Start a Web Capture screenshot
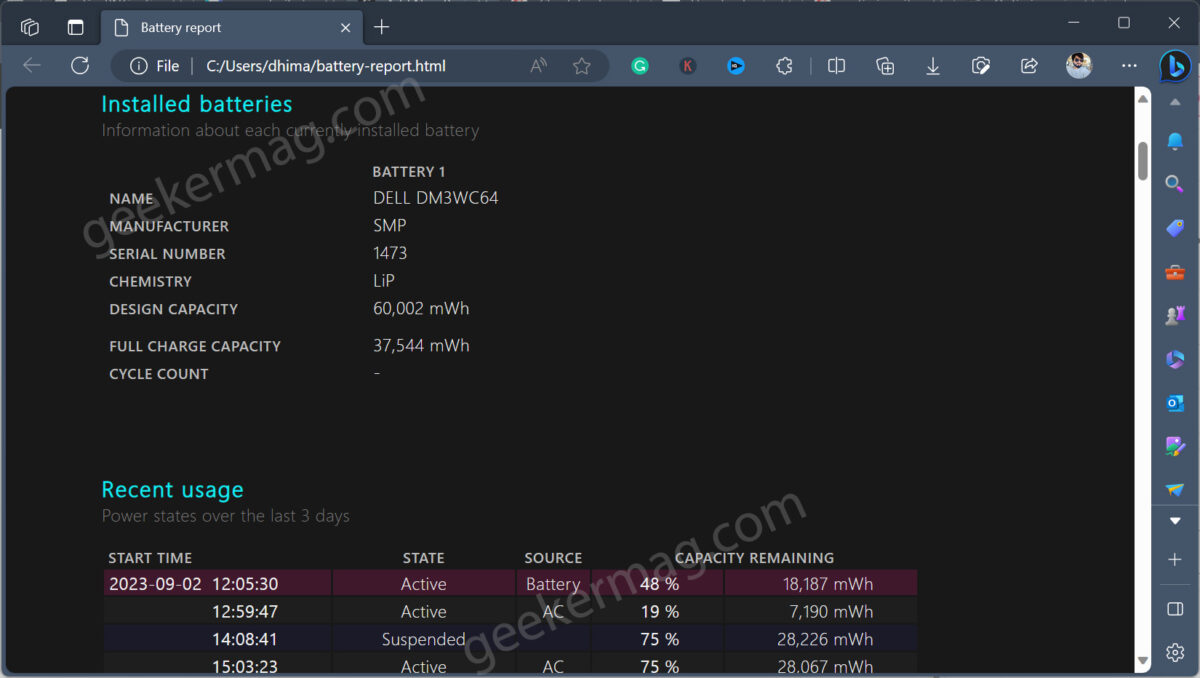The width and height of the screenshot is (1200, 678). coord(980,65)
